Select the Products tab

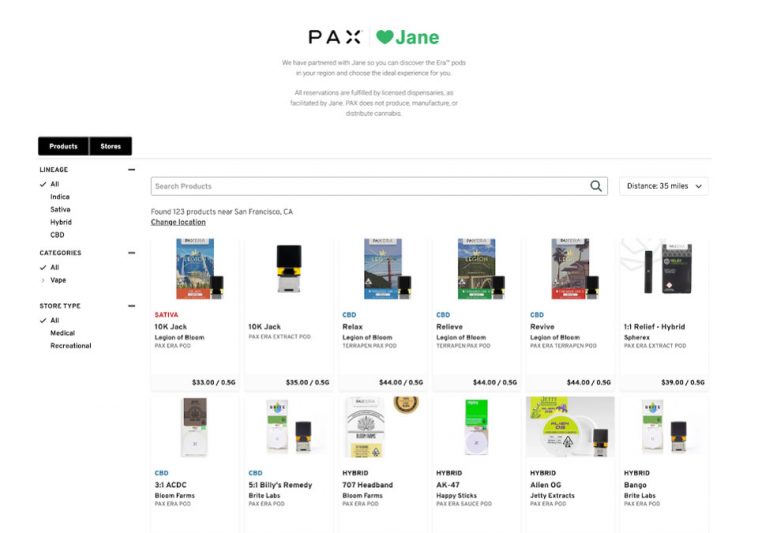63,146
